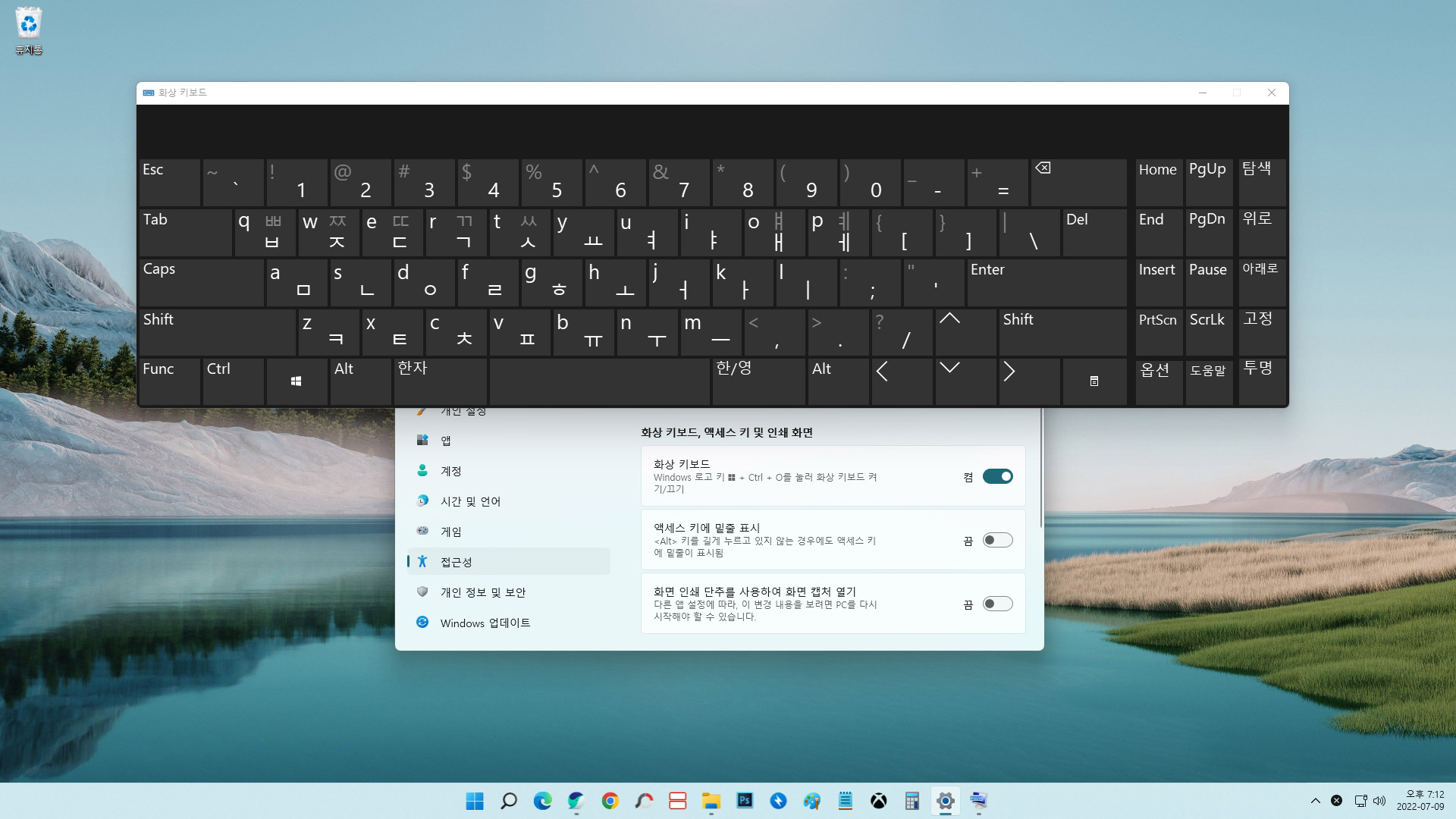1456x819 pixels.
Task: Show hidden system tray icons chevron
Action: [x=1315, y=801]
